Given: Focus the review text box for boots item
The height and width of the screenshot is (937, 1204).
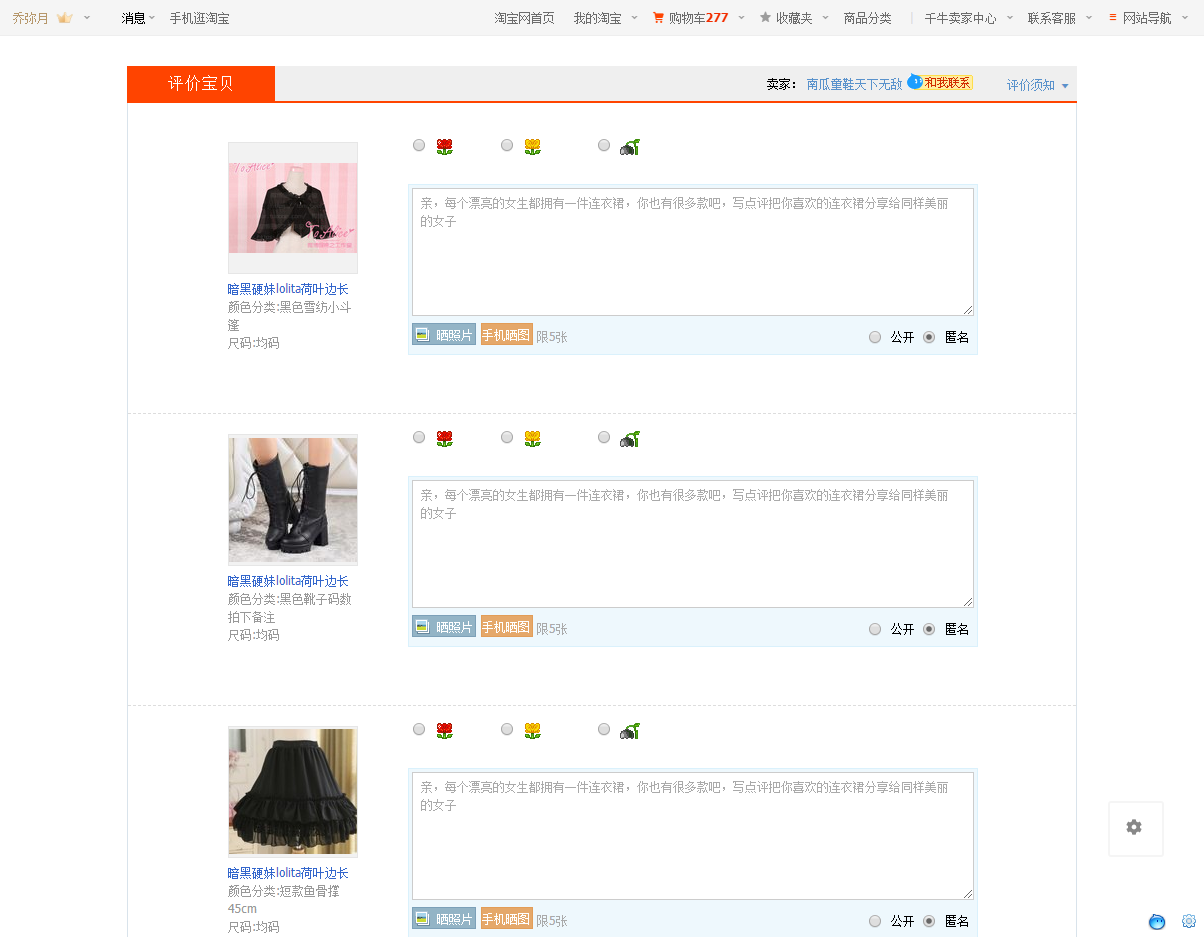Looking at the screenshot, I should (x=693, y=544).
